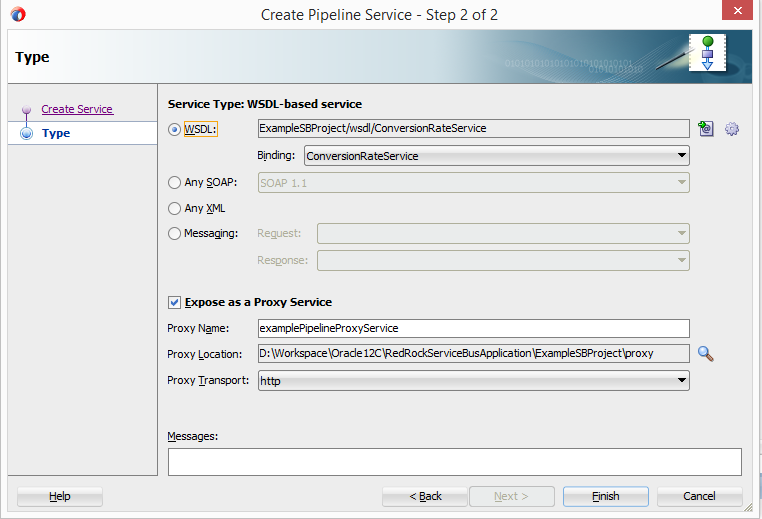Viewport: 762px width, 519px height.
Task: Open the WSDL settings gear icon
Action: [x=732, y=129]
